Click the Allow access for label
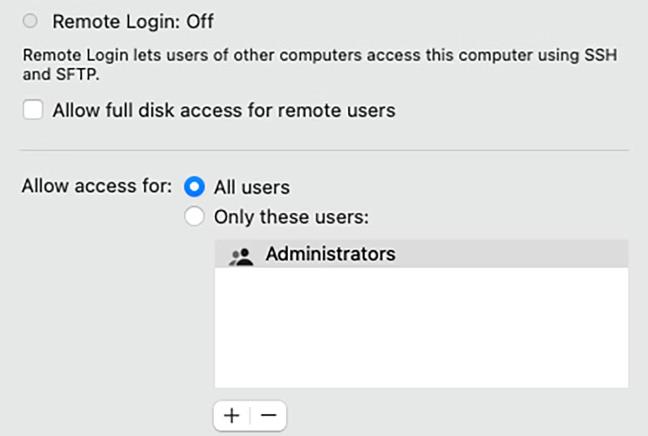Viewport: 648px width, 436px height. pos(97,187)
